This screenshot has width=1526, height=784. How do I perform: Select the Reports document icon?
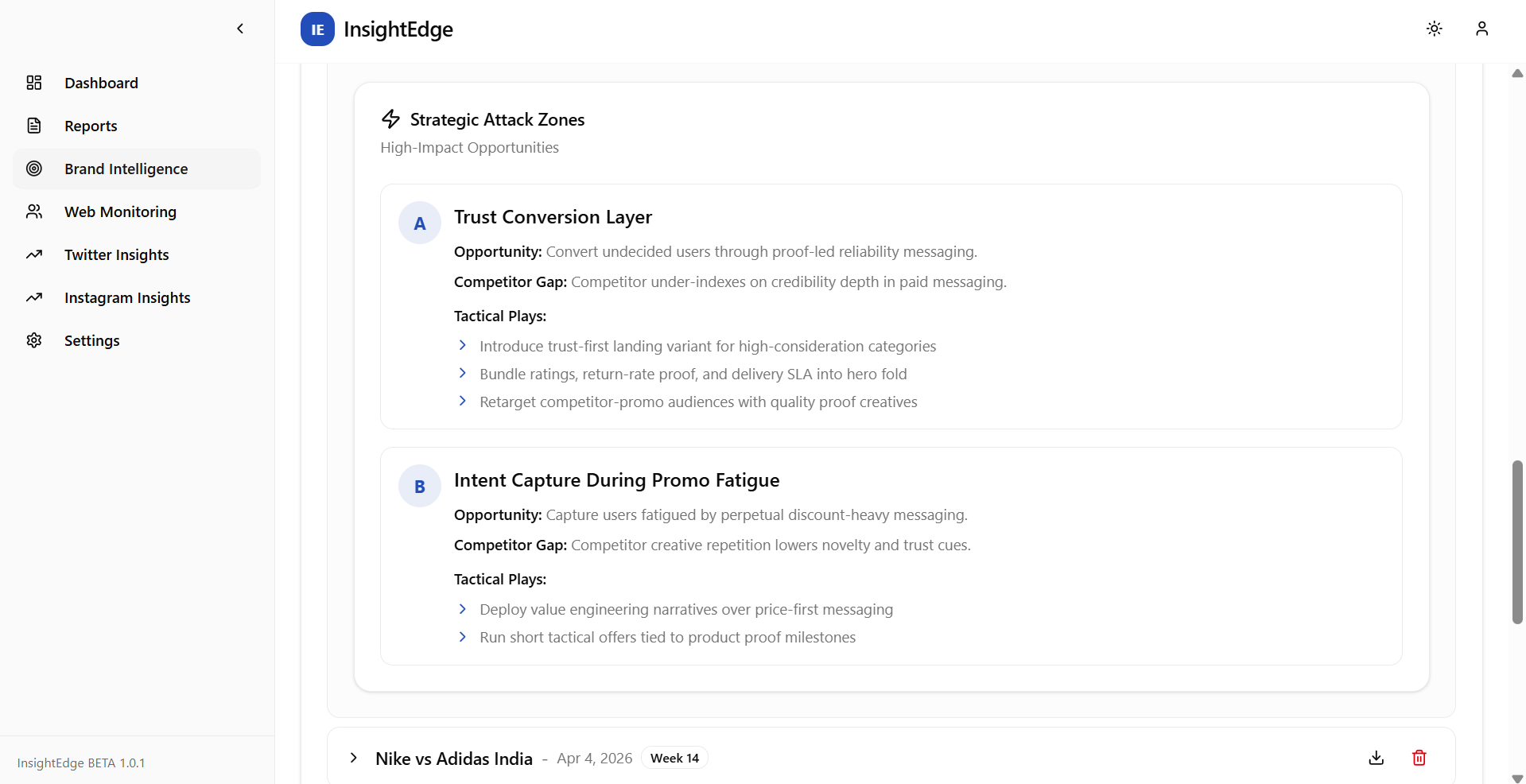[34, 126]
